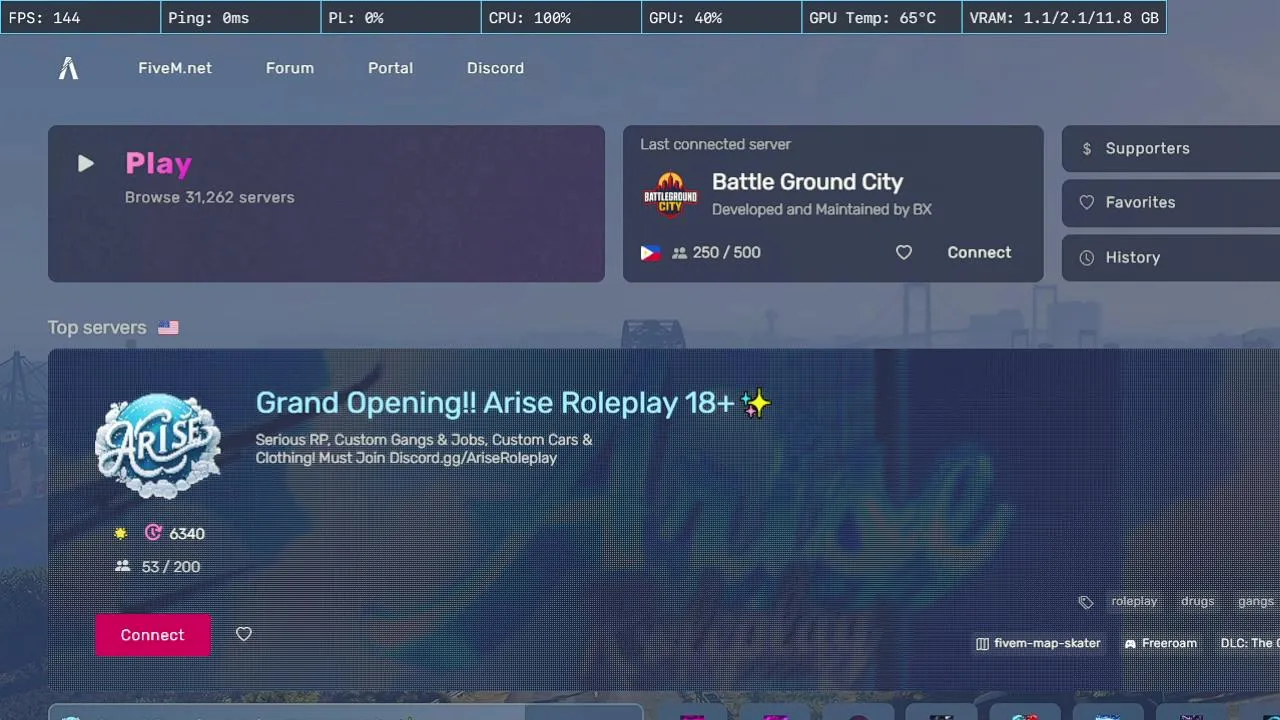Click the PL: 0% overlay readout
1280x720 pixels.
pyautogui.click(x=401, y=17)
